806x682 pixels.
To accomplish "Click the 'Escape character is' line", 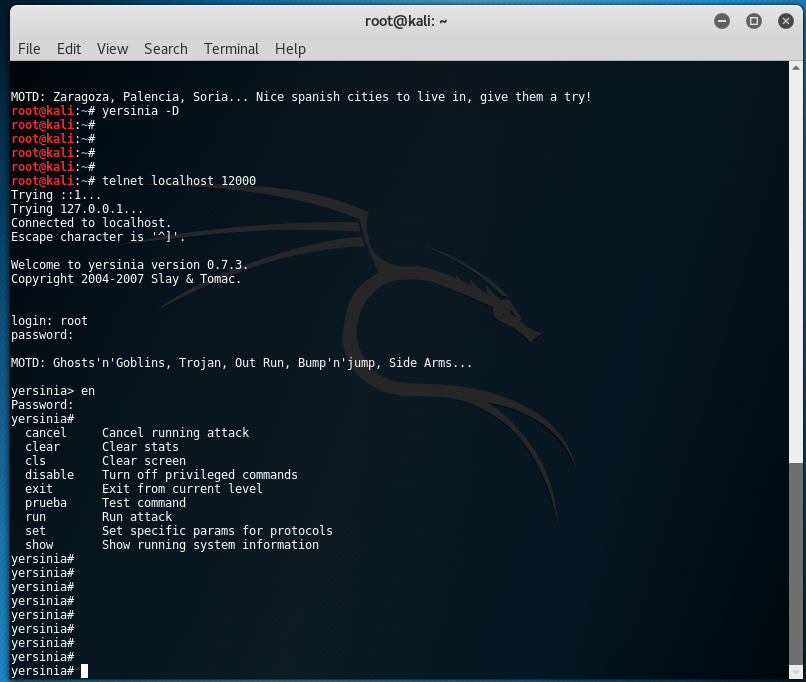I will coord(98,237).
